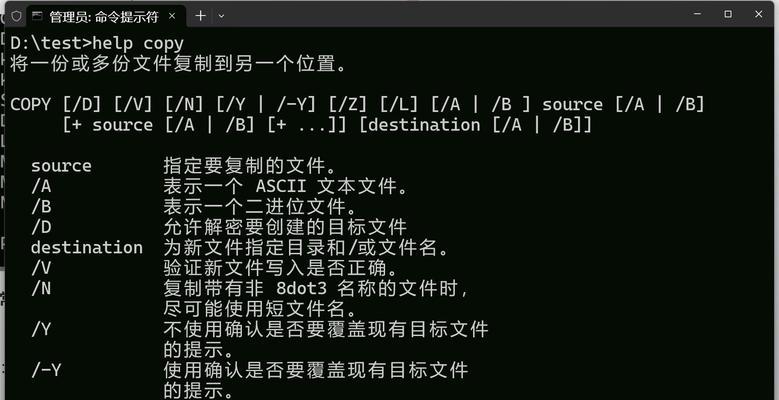Viewport: 779px width, 400px height.
Task: Expand the new tab profile dropdown chevron
Action: click(222, 16)
